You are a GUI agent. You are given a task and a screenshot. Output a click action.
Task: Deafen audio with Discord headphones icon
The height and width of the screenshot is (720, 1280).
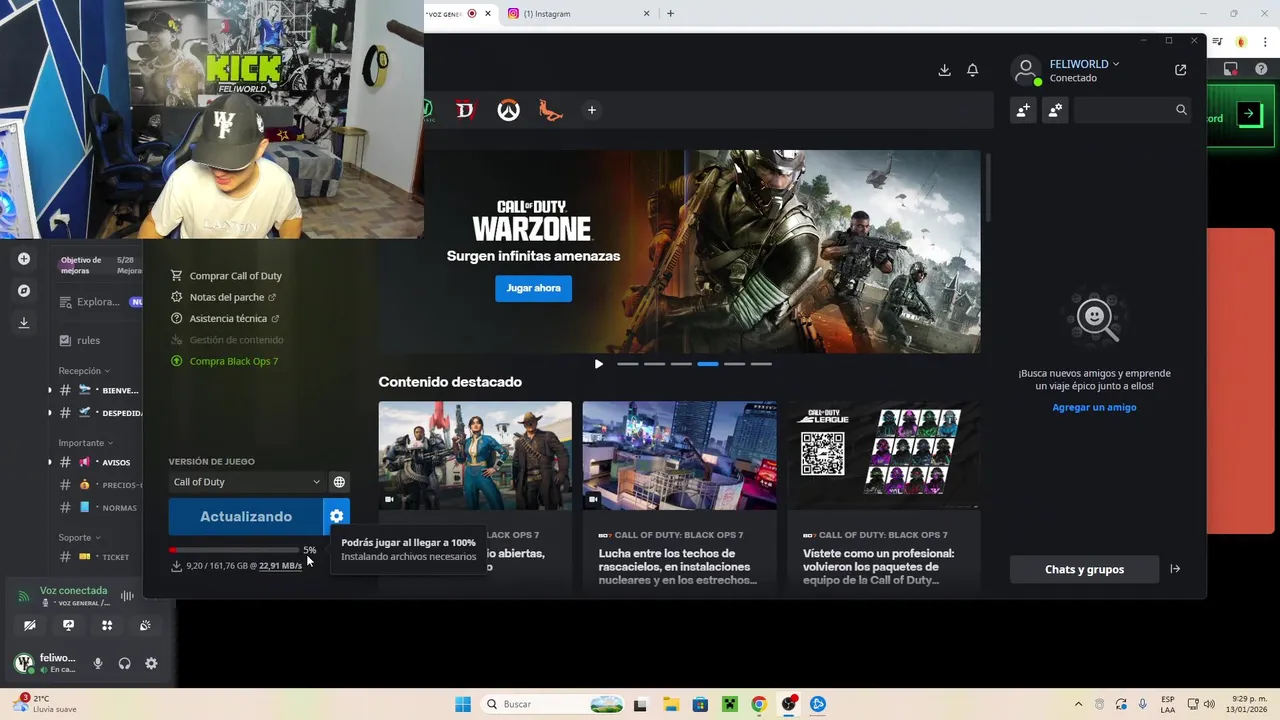pyautogui.click(x=124, y=663)
